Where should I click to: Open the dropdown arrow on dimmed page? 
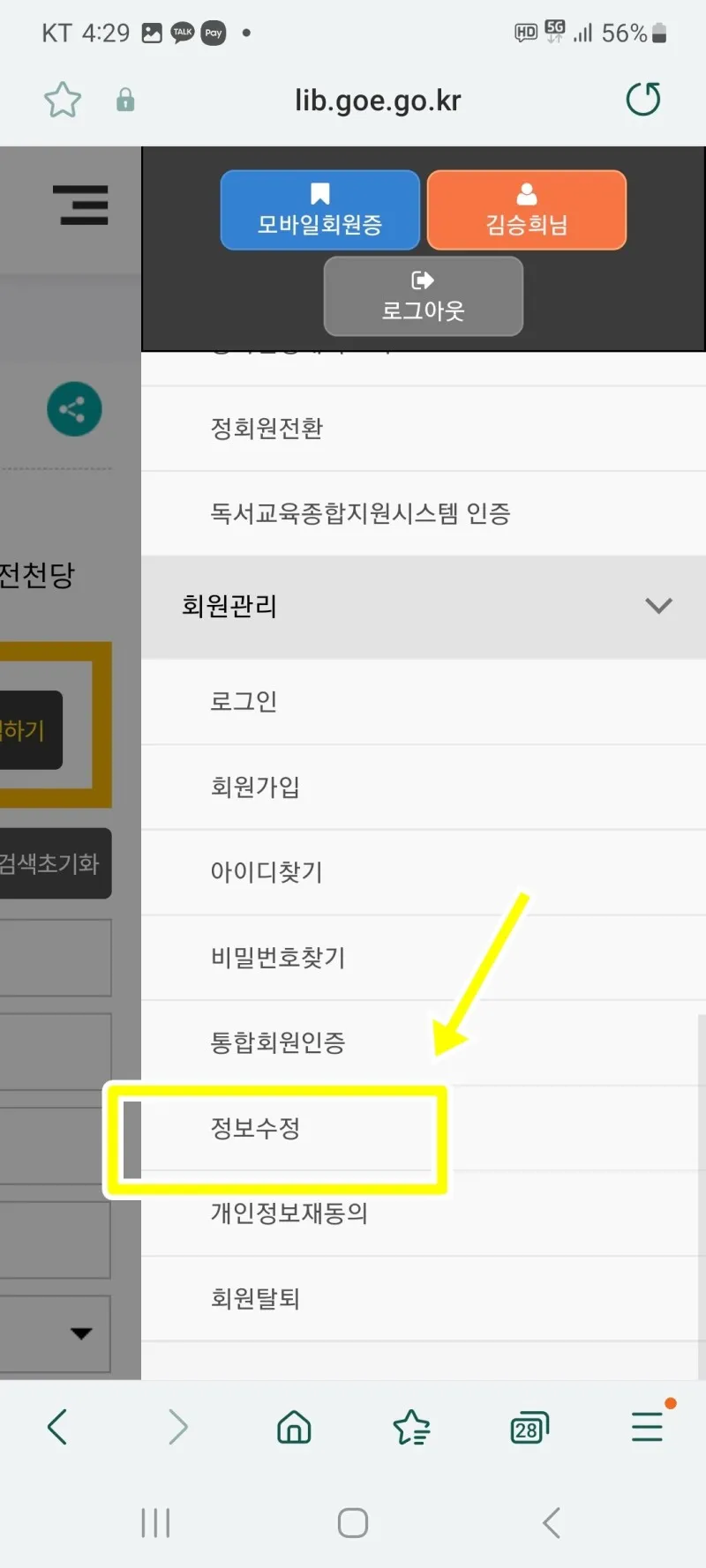(x=81, y=1333)
